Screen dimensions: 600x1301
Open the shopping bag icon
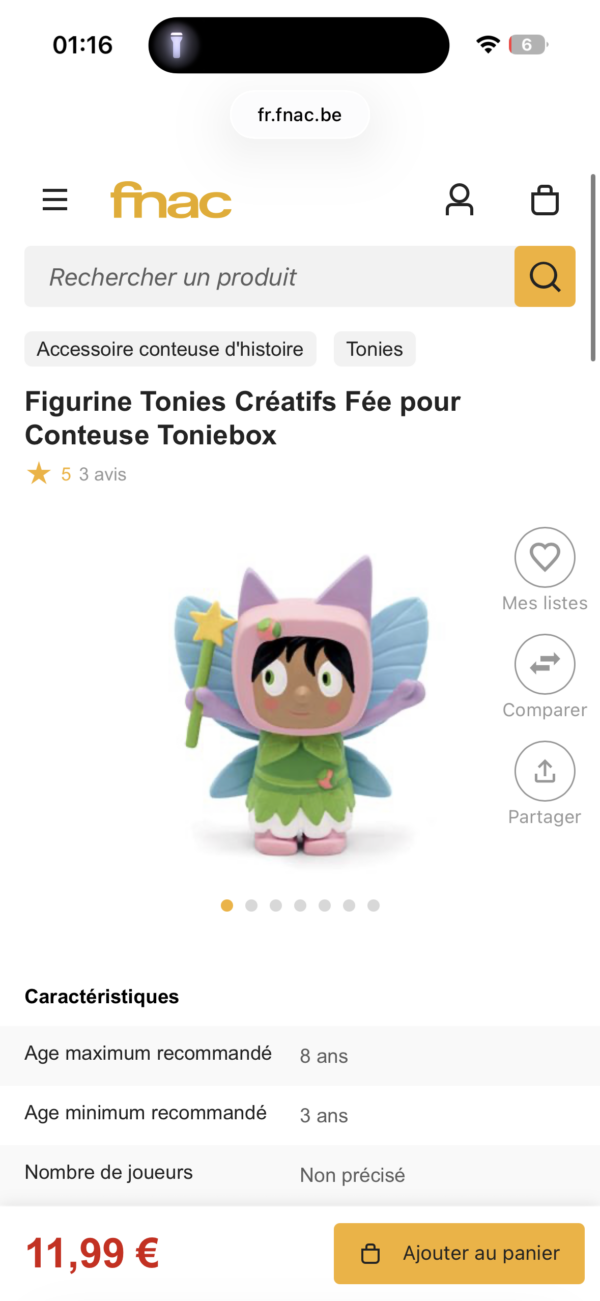pos(545,199)
